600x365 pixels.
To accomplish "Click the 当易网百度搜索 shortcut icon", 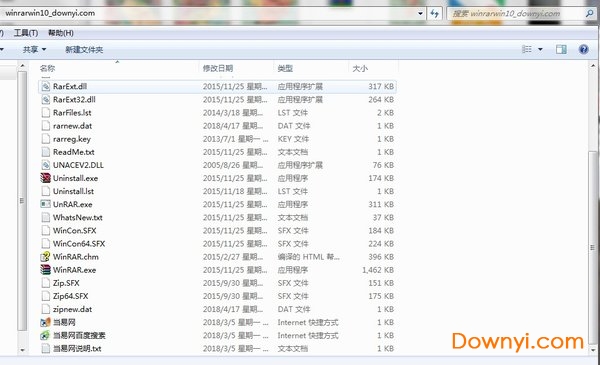I will pyautogui.click(x=46, y=335).
